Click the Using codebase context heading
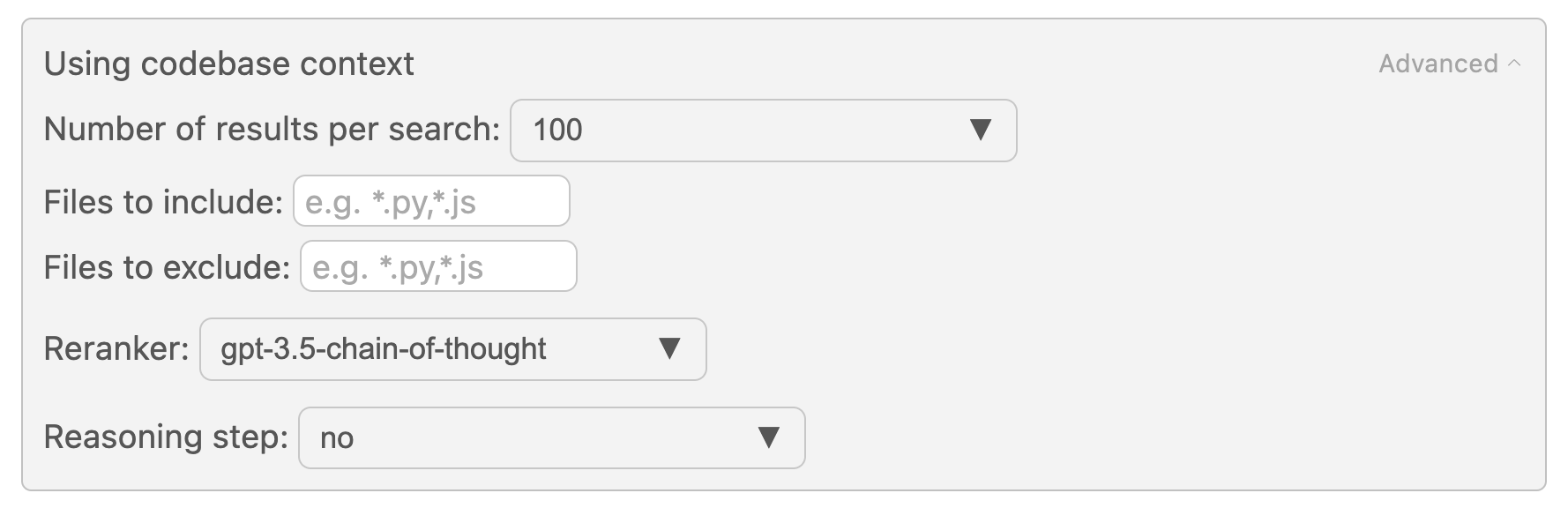 [x=228, y=63]
